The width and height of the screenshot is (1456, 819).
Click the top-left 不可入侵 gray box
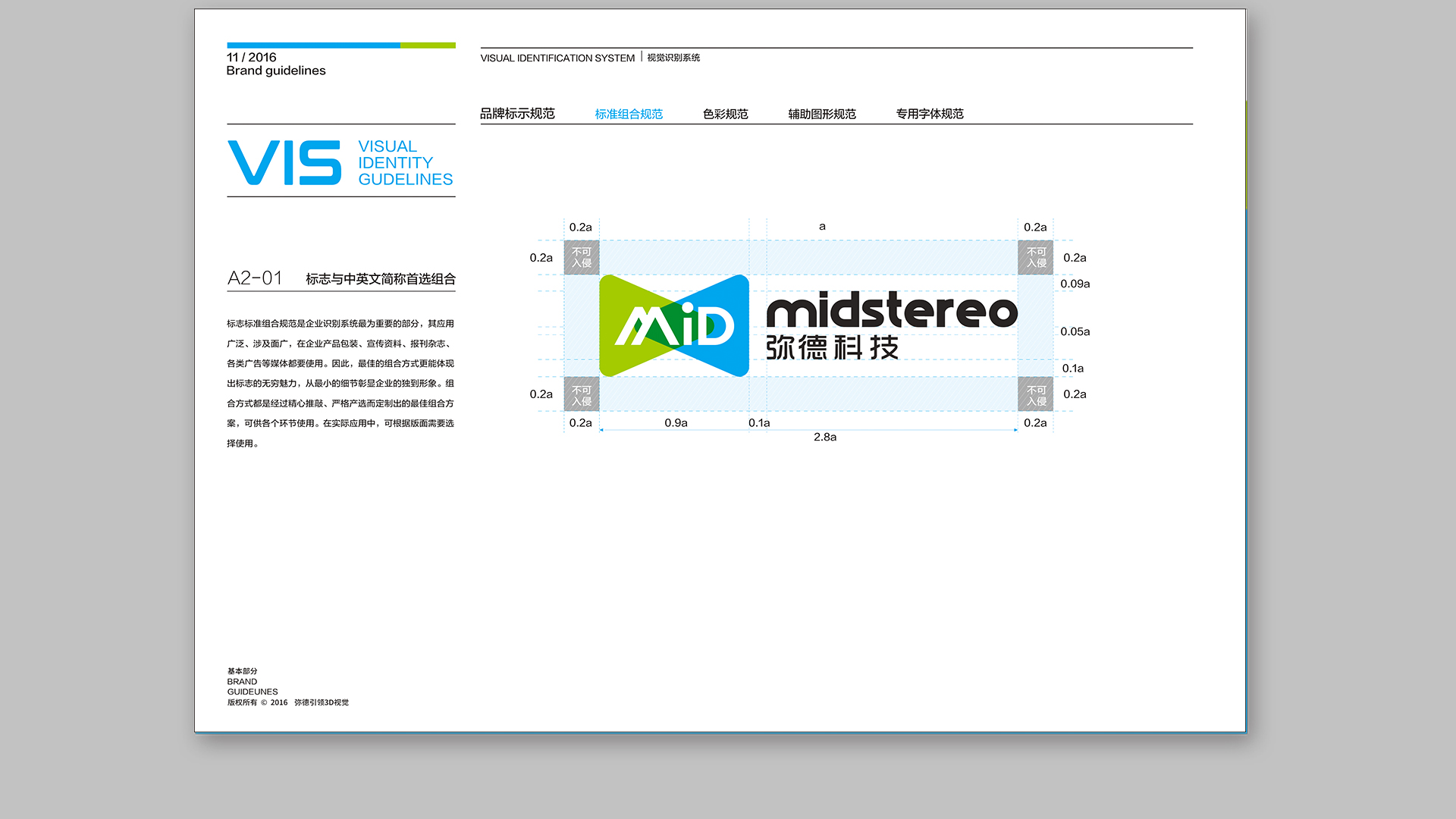click(582, 258)
